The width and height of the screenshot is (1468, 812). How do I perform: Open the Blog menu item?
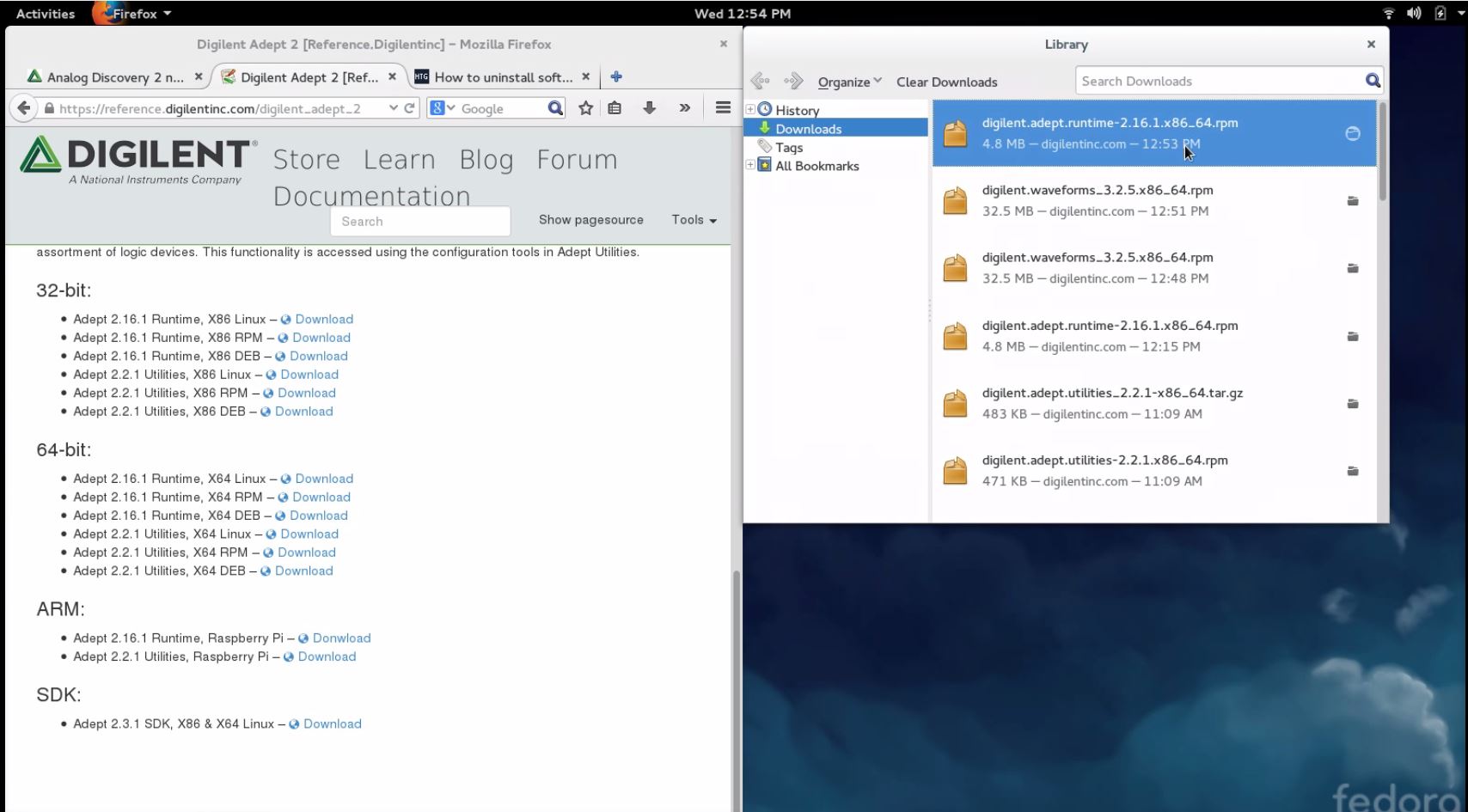click(486, 160)
